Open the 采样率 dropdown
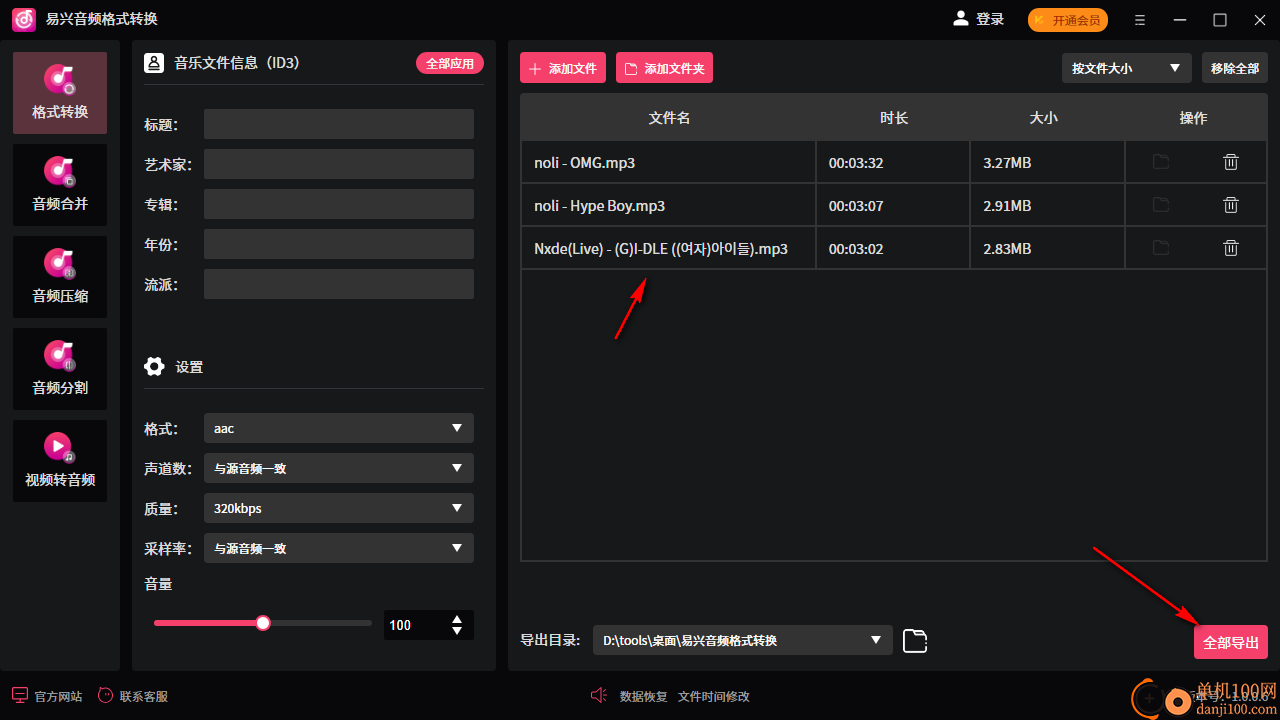This screenshot has width=1280, height=720. [x=339, y=548]
